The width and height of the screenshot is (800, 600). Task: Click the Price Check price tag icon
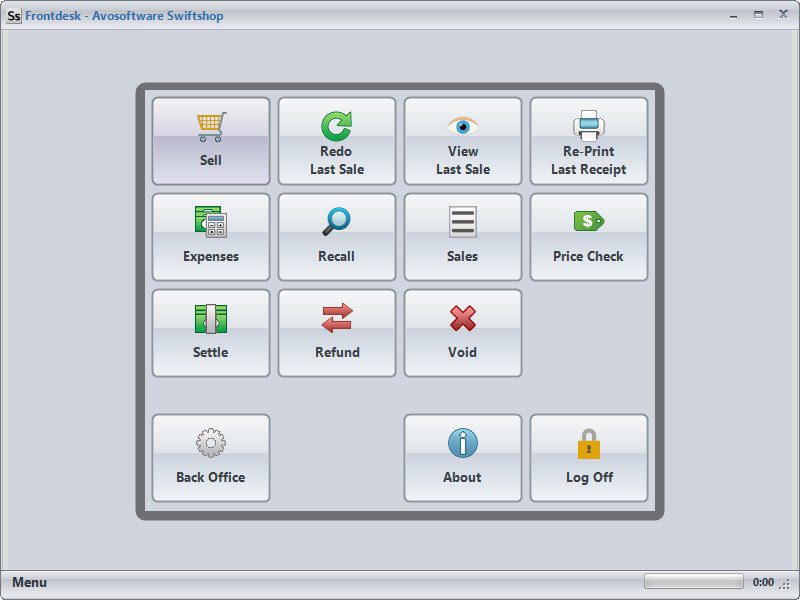tap(589, 219)
